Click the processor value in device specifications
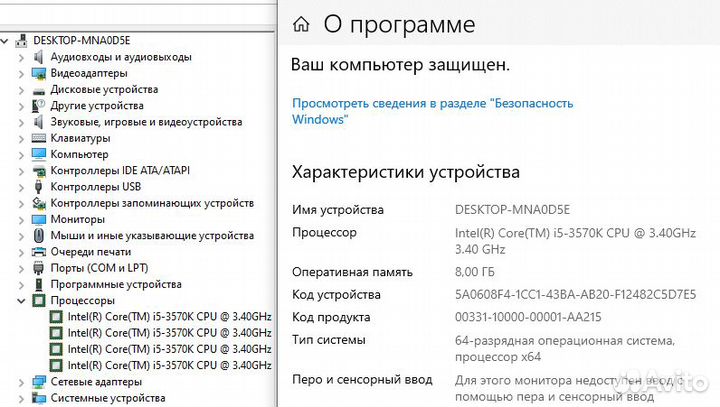Viewport: 720px width, 407px height. click(575, 241)
